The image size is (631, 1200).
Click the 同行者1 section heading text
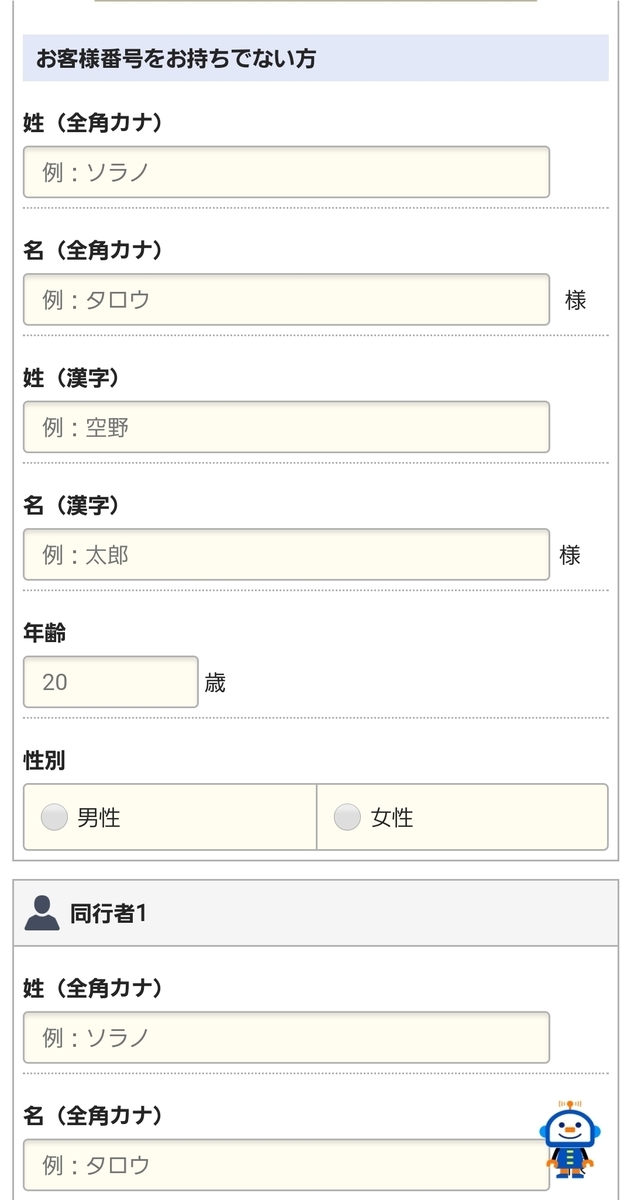109,913
